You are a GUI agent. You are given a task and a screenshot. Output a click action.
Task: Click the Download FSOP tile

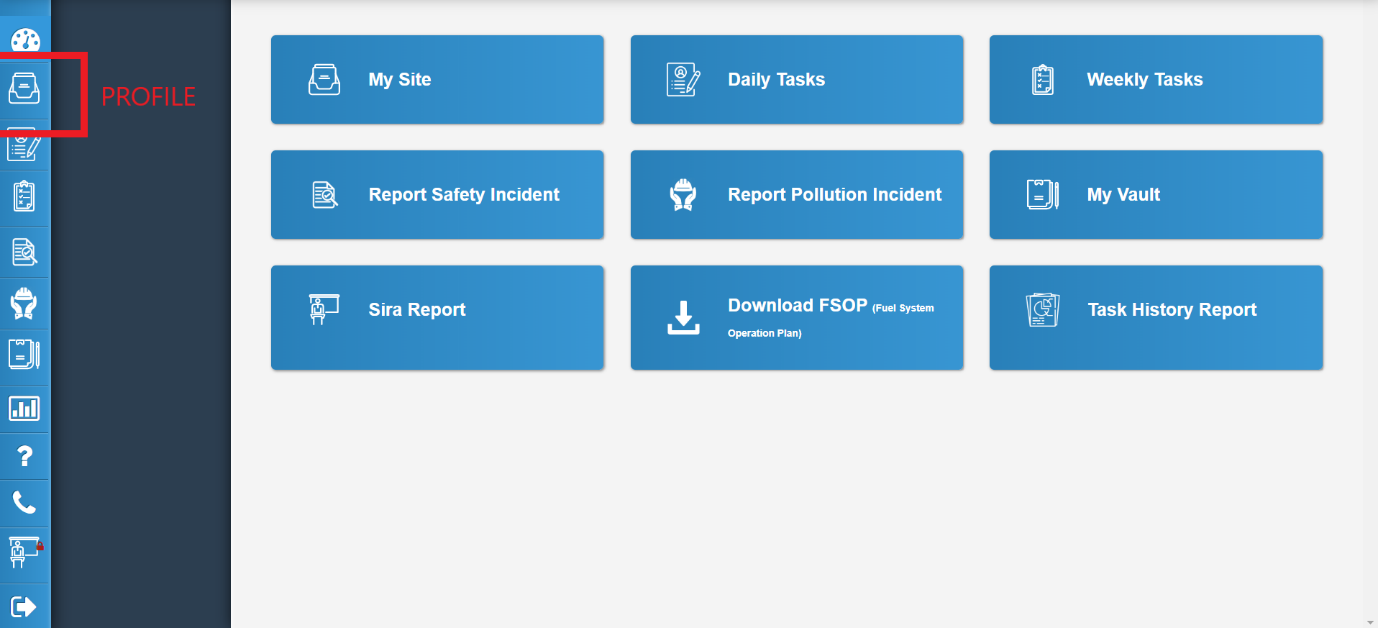pos(796,317)
